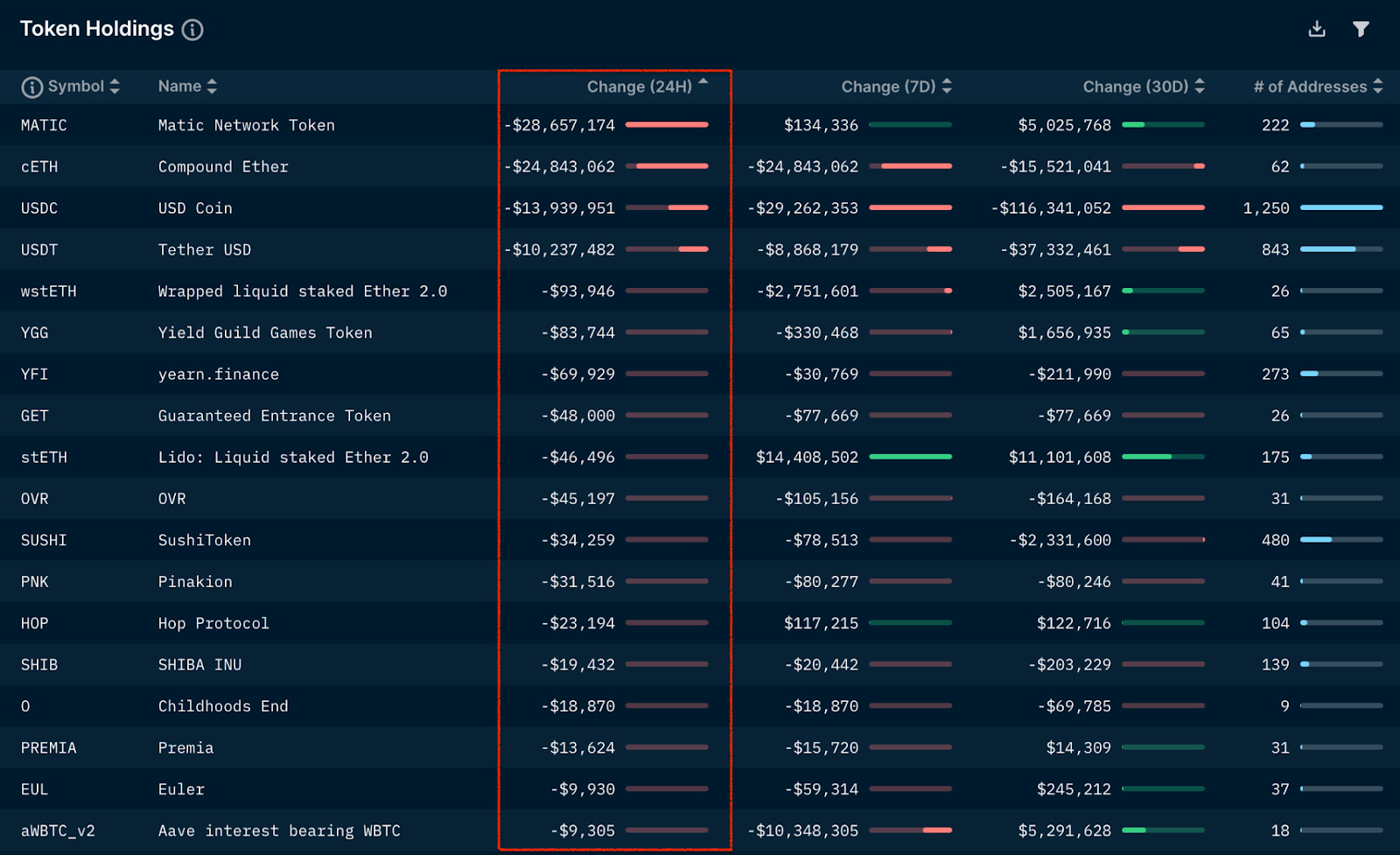The image size is (1400, 855).
Task: Click the USDT symbol
Action: click(x=39, y=249)
